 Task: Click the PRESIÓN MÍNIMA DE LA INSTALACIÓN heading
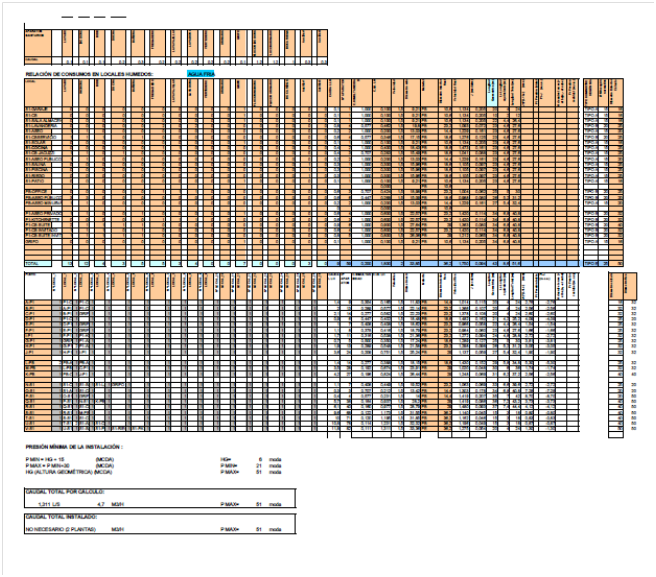[x=75, y=445]
